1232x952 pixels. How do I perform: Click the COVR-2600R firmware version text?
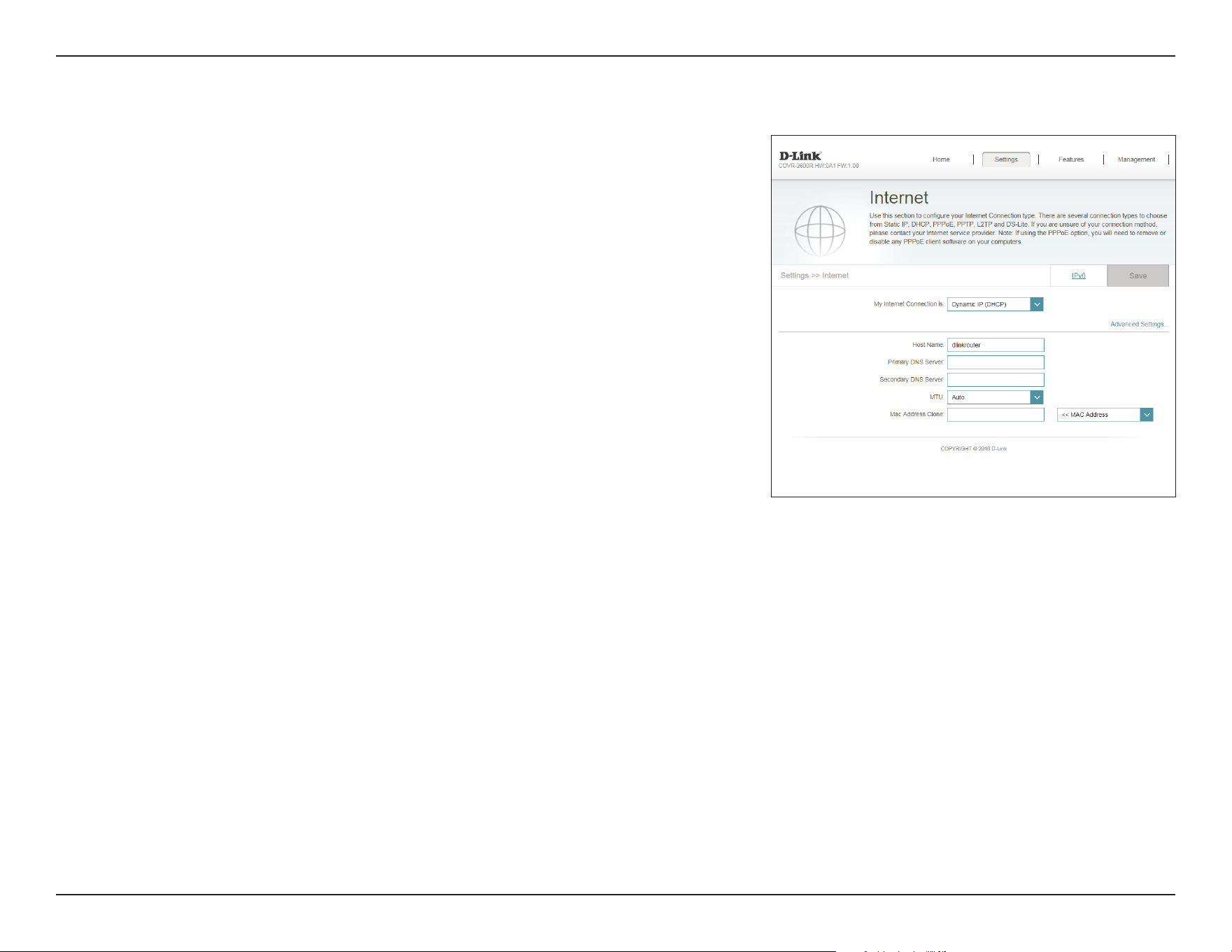coord(819,166)
